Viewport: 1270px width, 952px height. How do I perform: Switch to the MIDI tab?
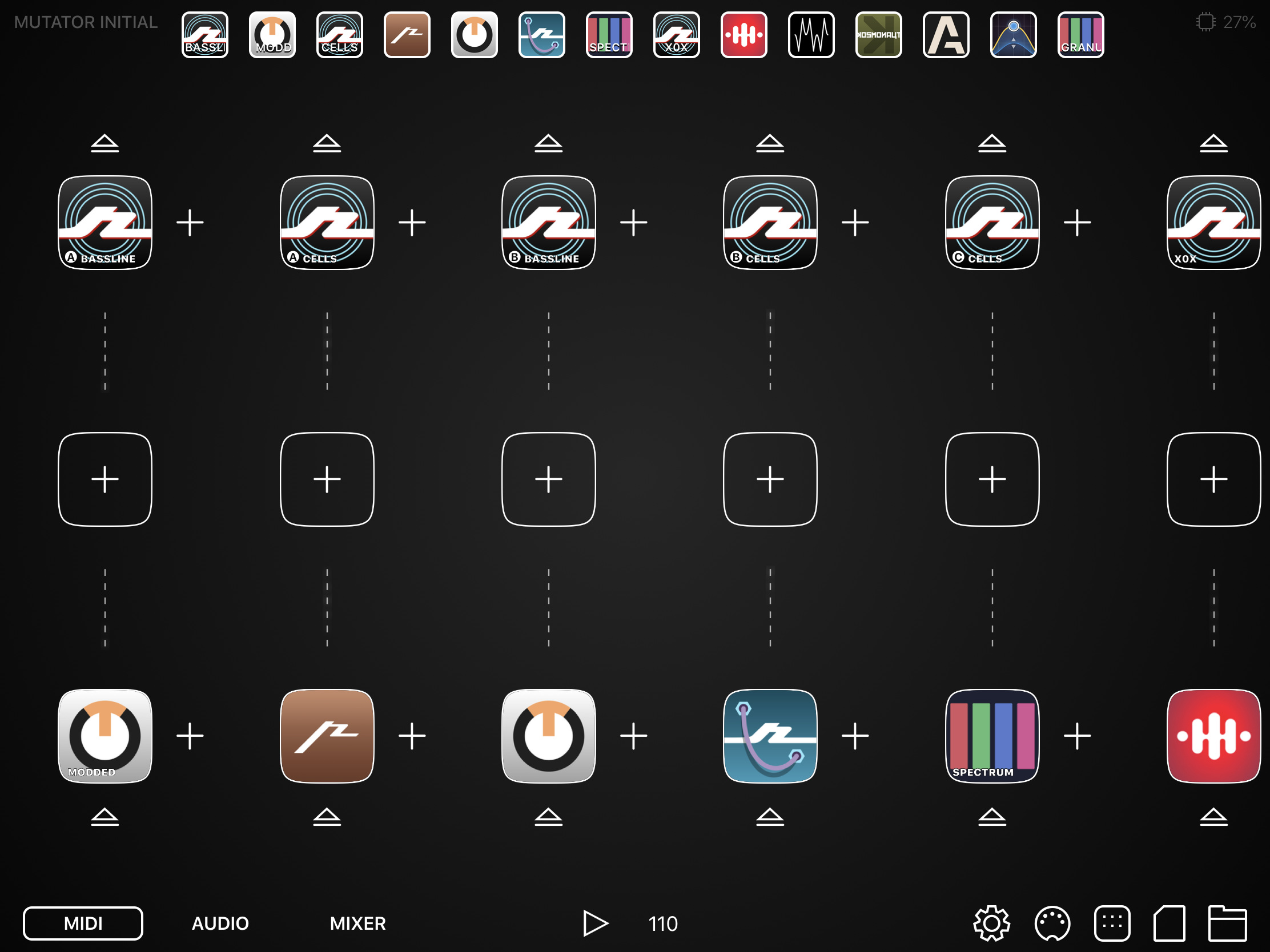pyautogui.click(x=83, y=924)
